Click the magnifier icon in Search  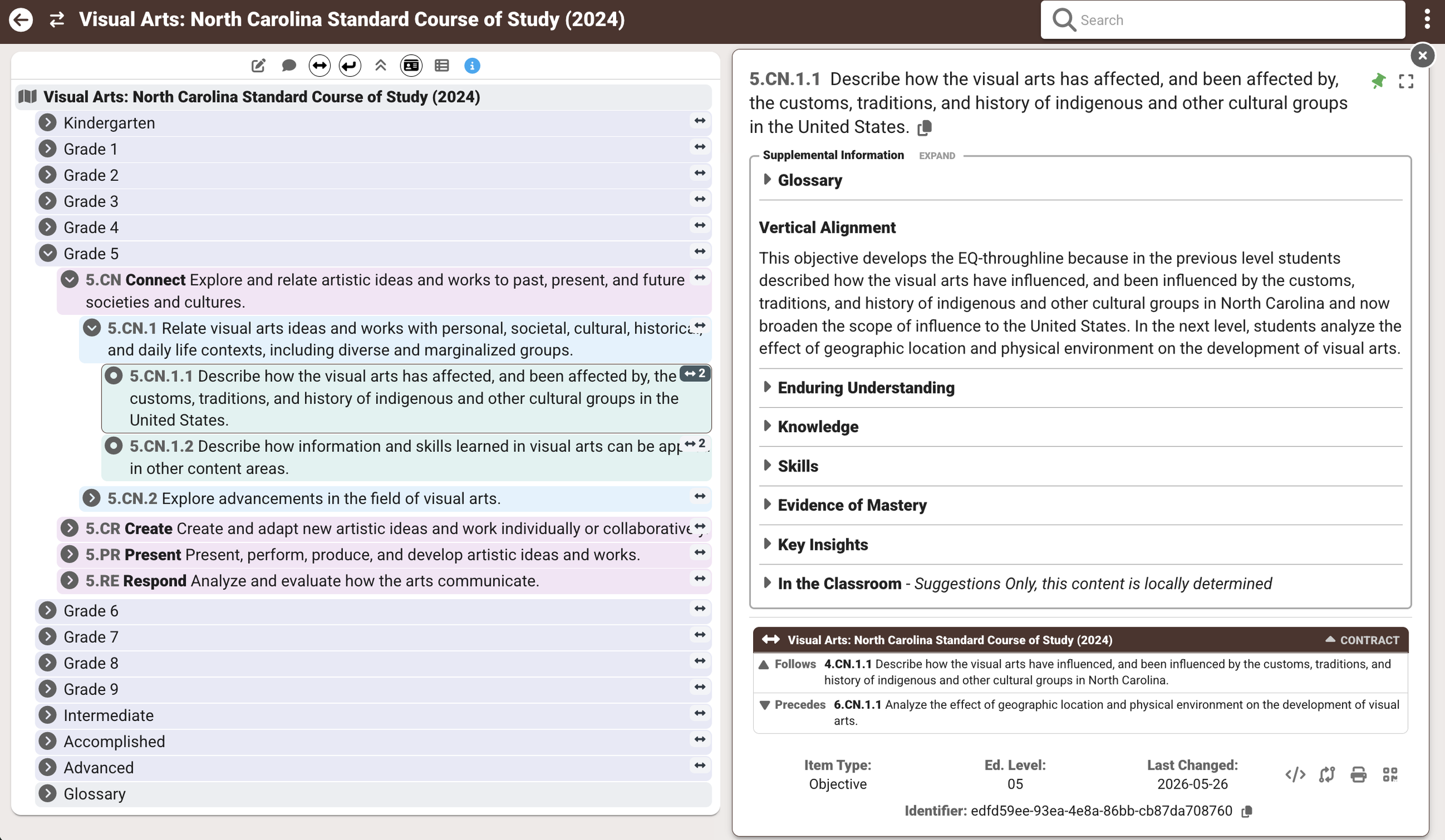(1064, 20)
